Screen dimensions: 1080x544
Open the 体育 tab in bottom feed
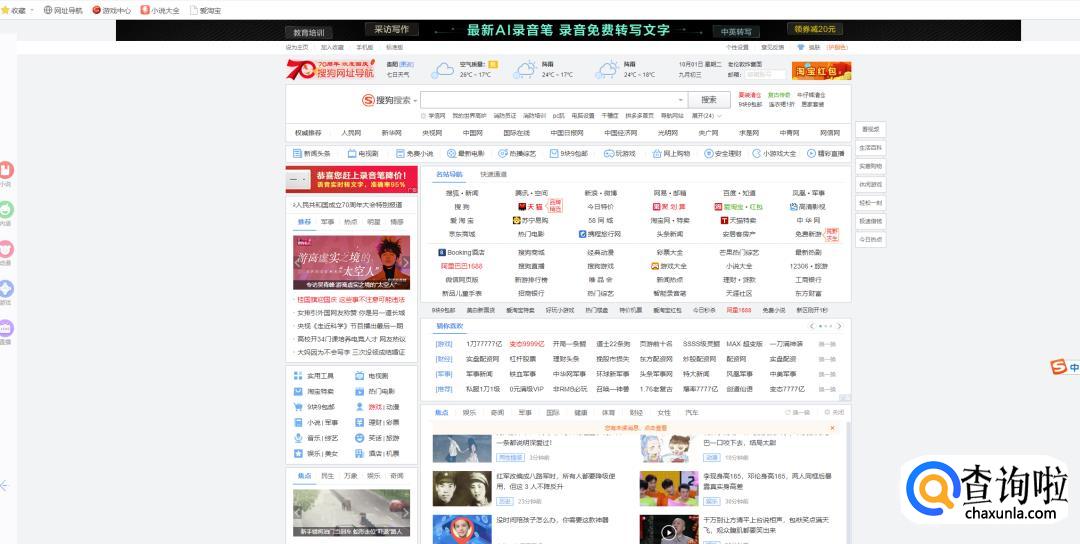click(608, 412)
